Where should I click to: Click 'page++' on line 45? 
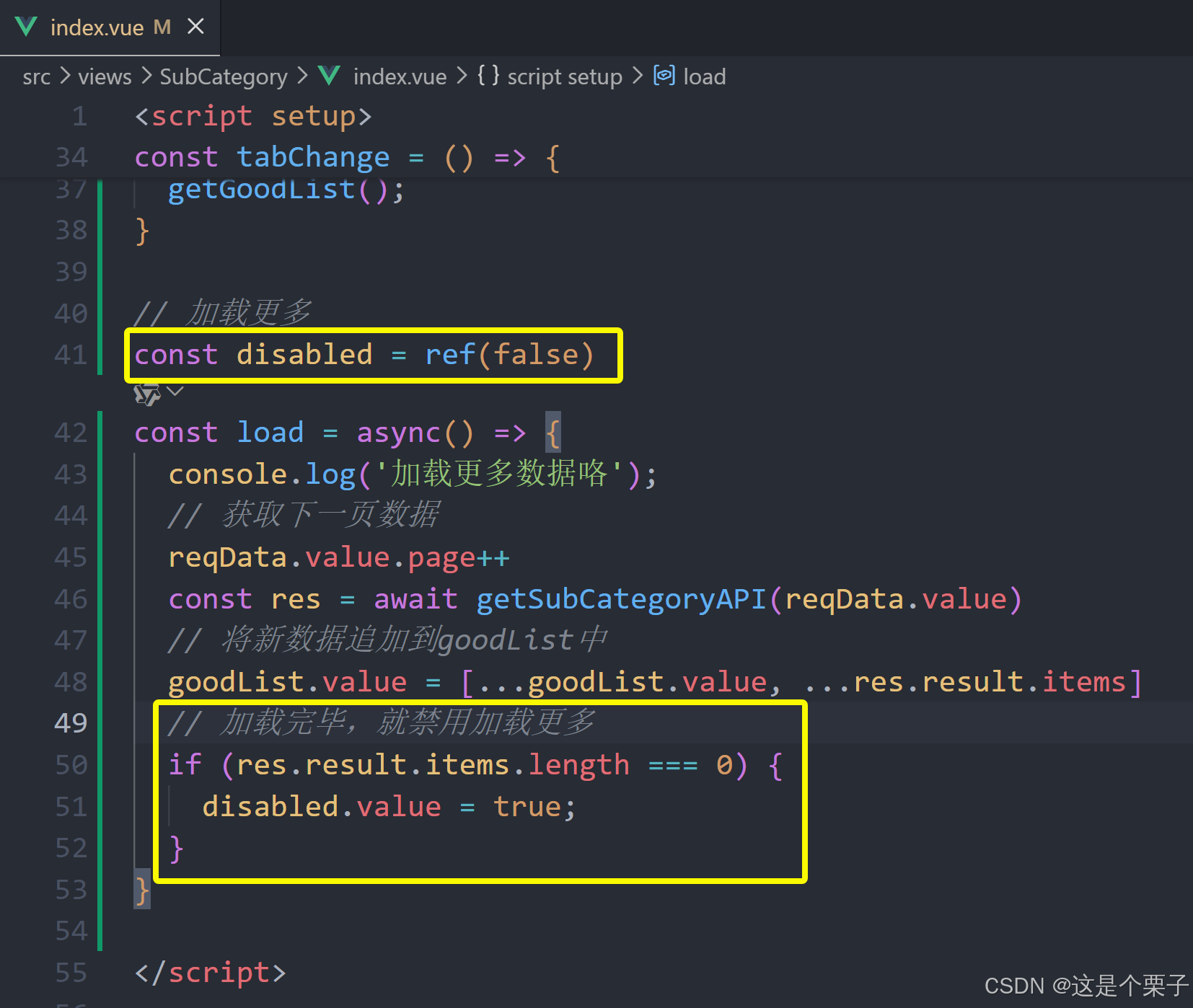(459, 558)
